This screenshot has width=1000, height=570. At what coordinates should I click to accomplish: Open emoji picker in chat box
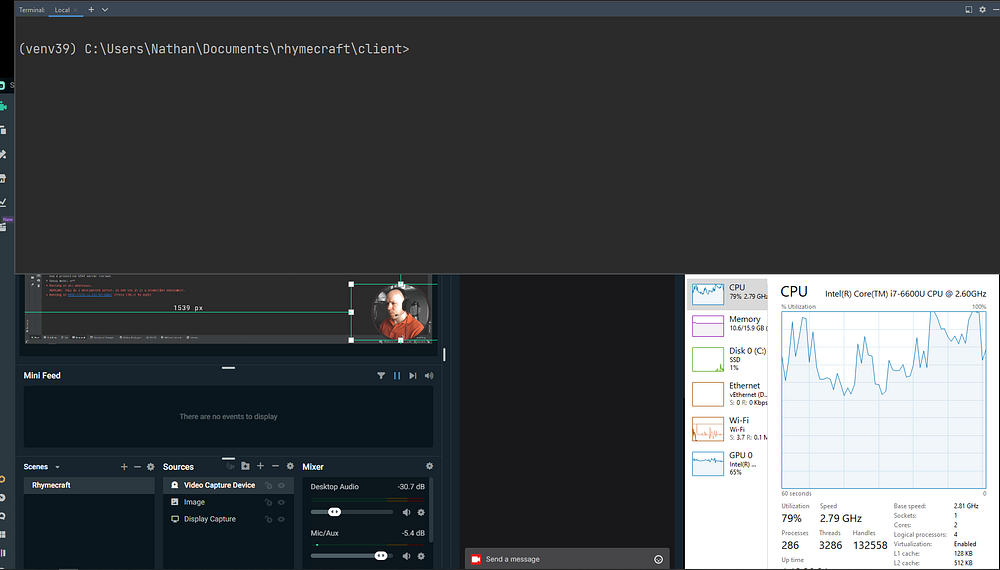[659, 560]
